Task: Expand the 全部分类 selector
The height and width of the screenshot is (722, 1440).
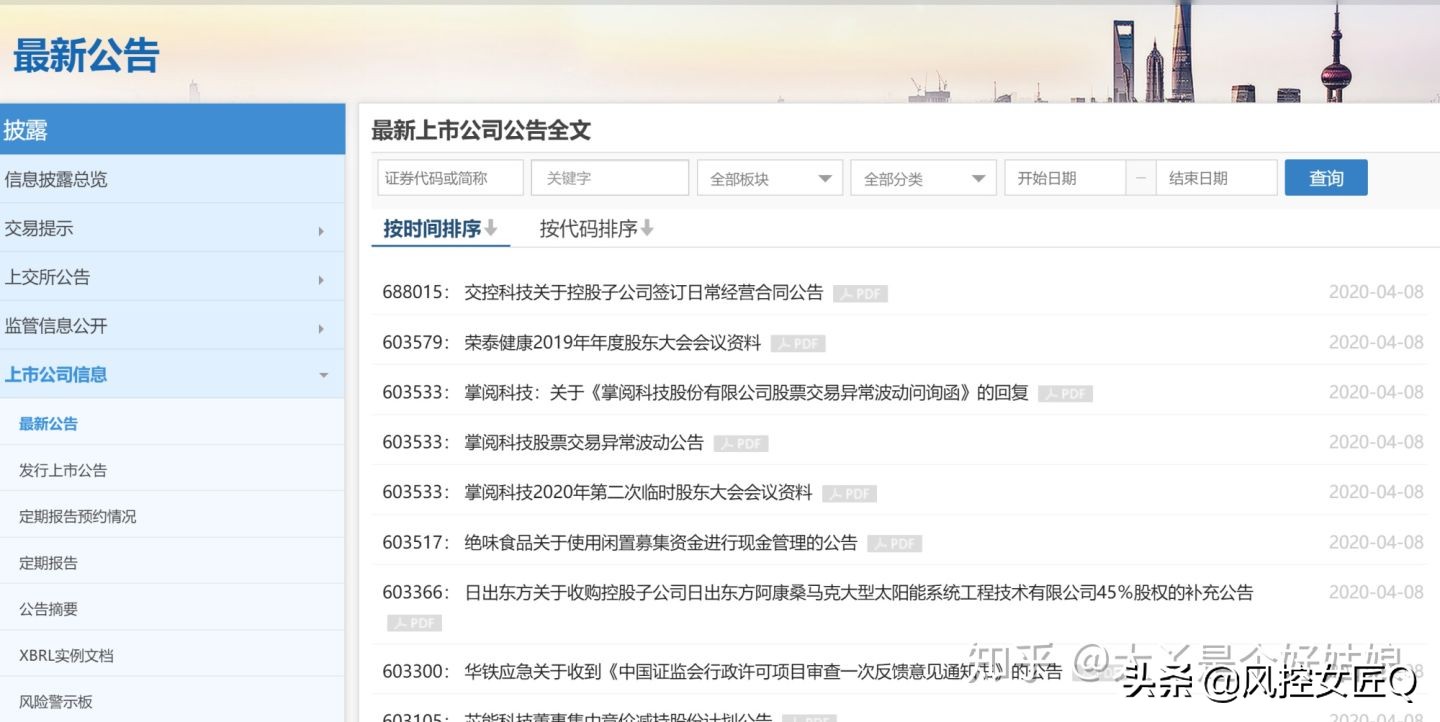Action: 922,177
